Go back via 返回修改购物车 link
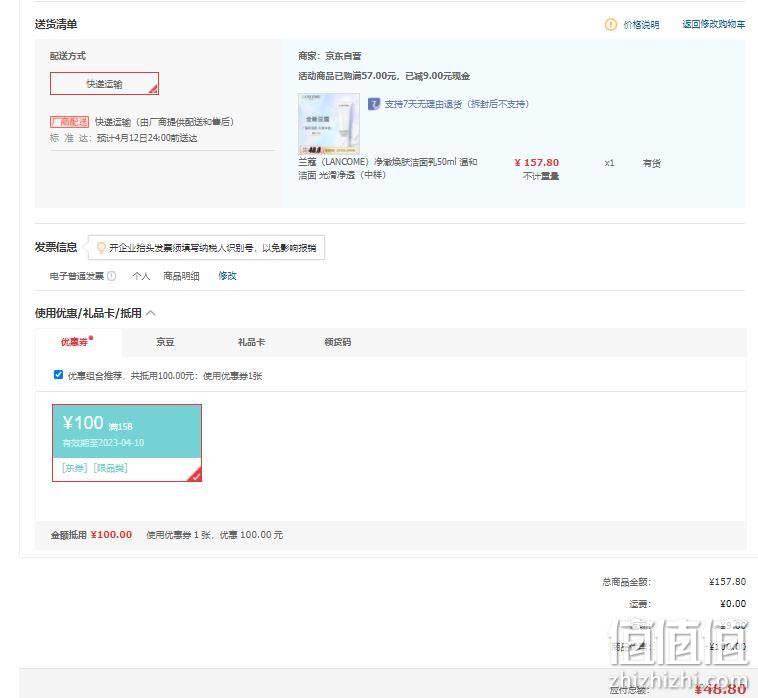758x698 pixels. click(x=714, y=24)
